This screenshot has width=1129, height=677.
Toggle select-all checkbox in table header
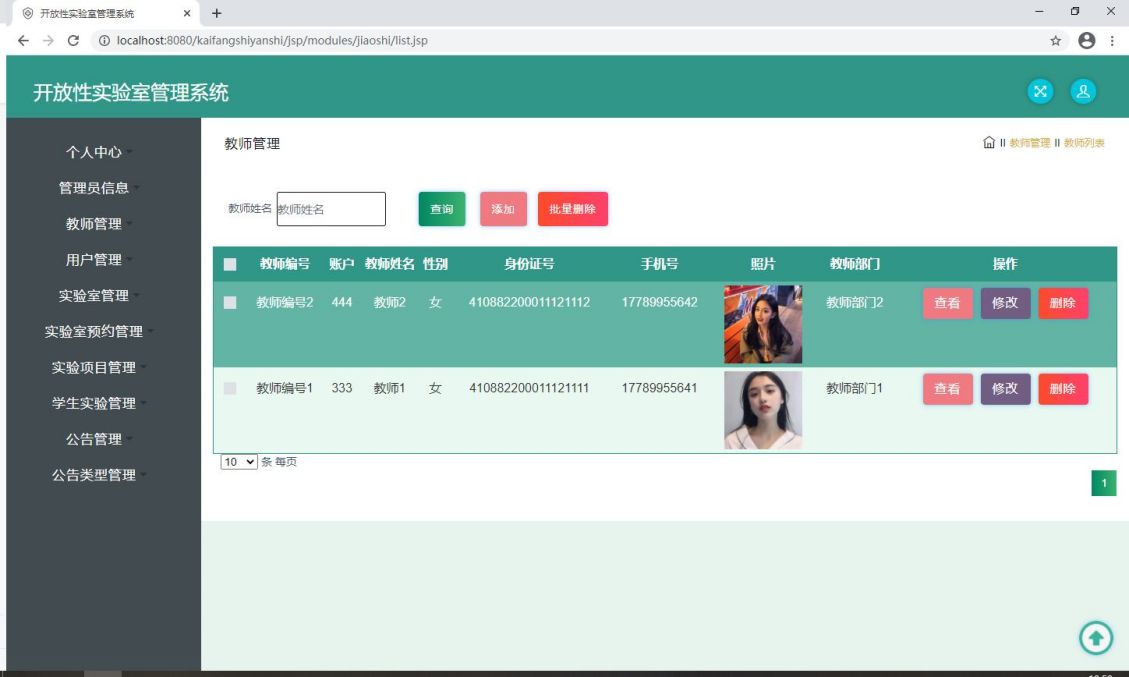pyautogui.click(x=230, y=264)
